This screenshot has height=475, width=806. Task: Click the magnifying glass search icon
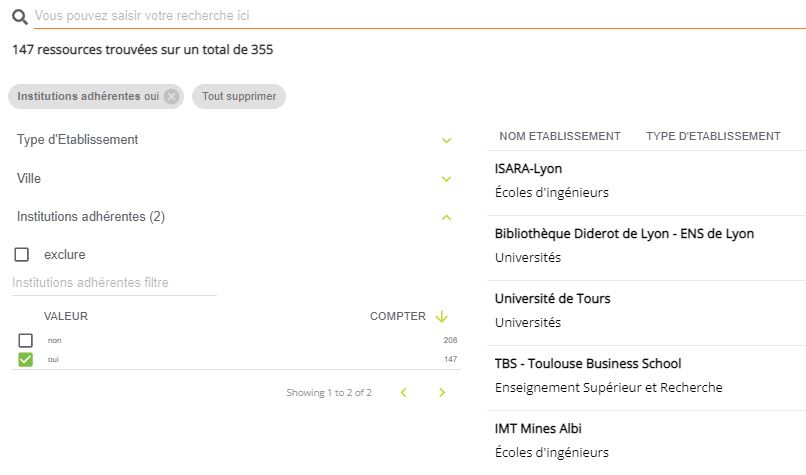pyautogui.click(x=19, y=17)
